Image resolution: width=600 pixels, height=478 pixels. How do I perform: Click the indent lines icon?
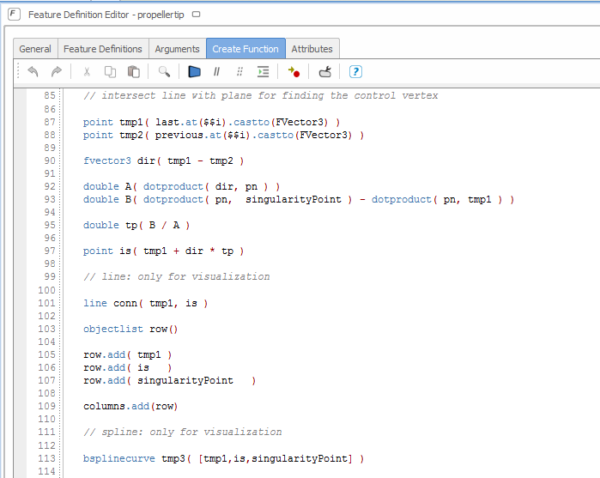(x=263, y=72)
